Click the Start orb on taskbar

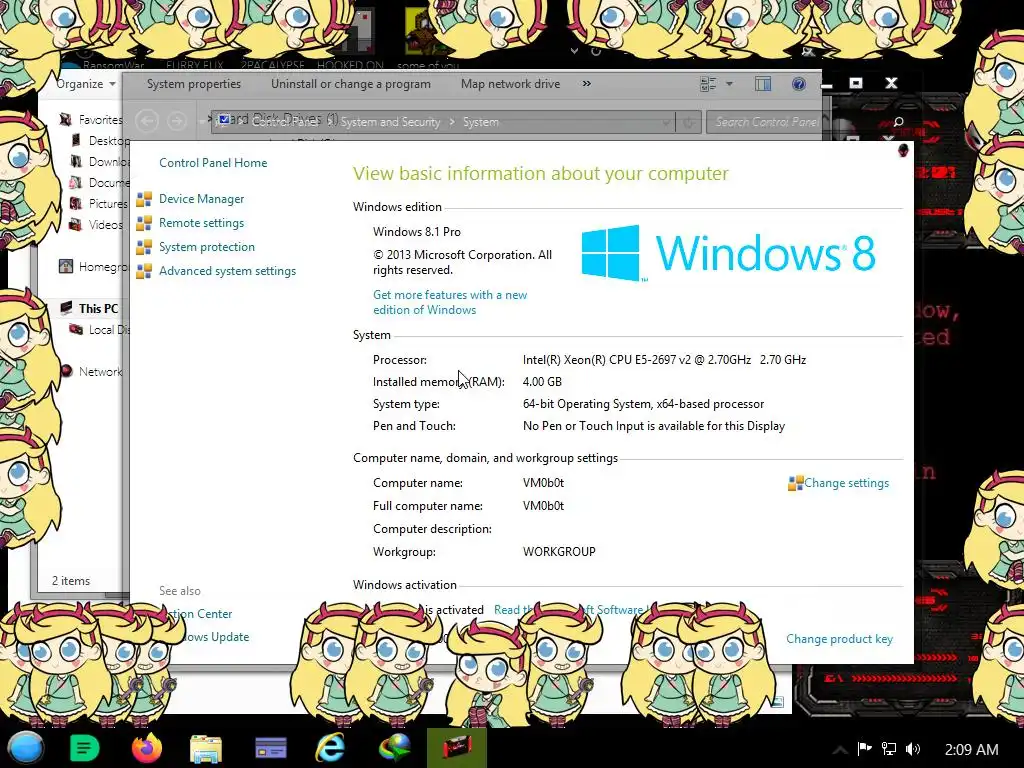pyautogui.click(x=25, y=748)
